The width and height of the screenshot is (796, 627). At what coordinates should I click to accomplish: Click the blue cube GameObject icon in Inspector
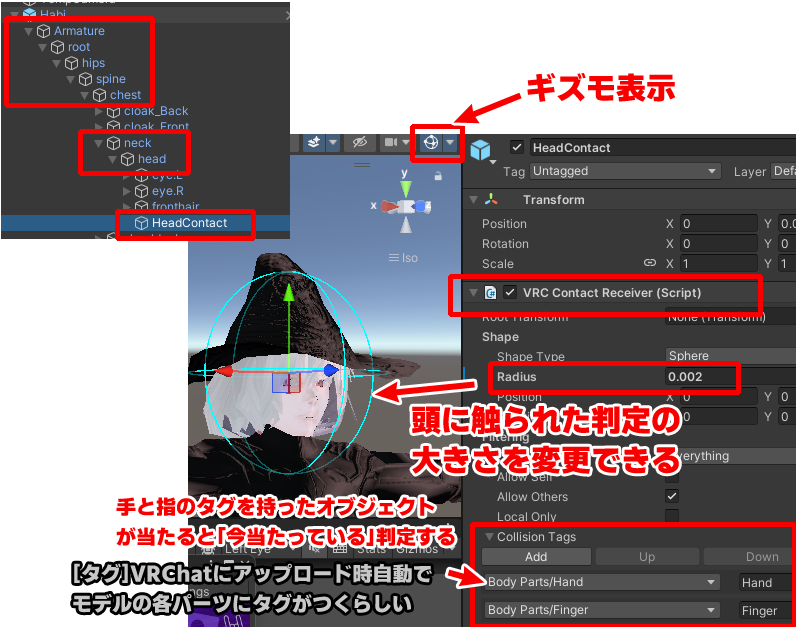click(480, 150)
